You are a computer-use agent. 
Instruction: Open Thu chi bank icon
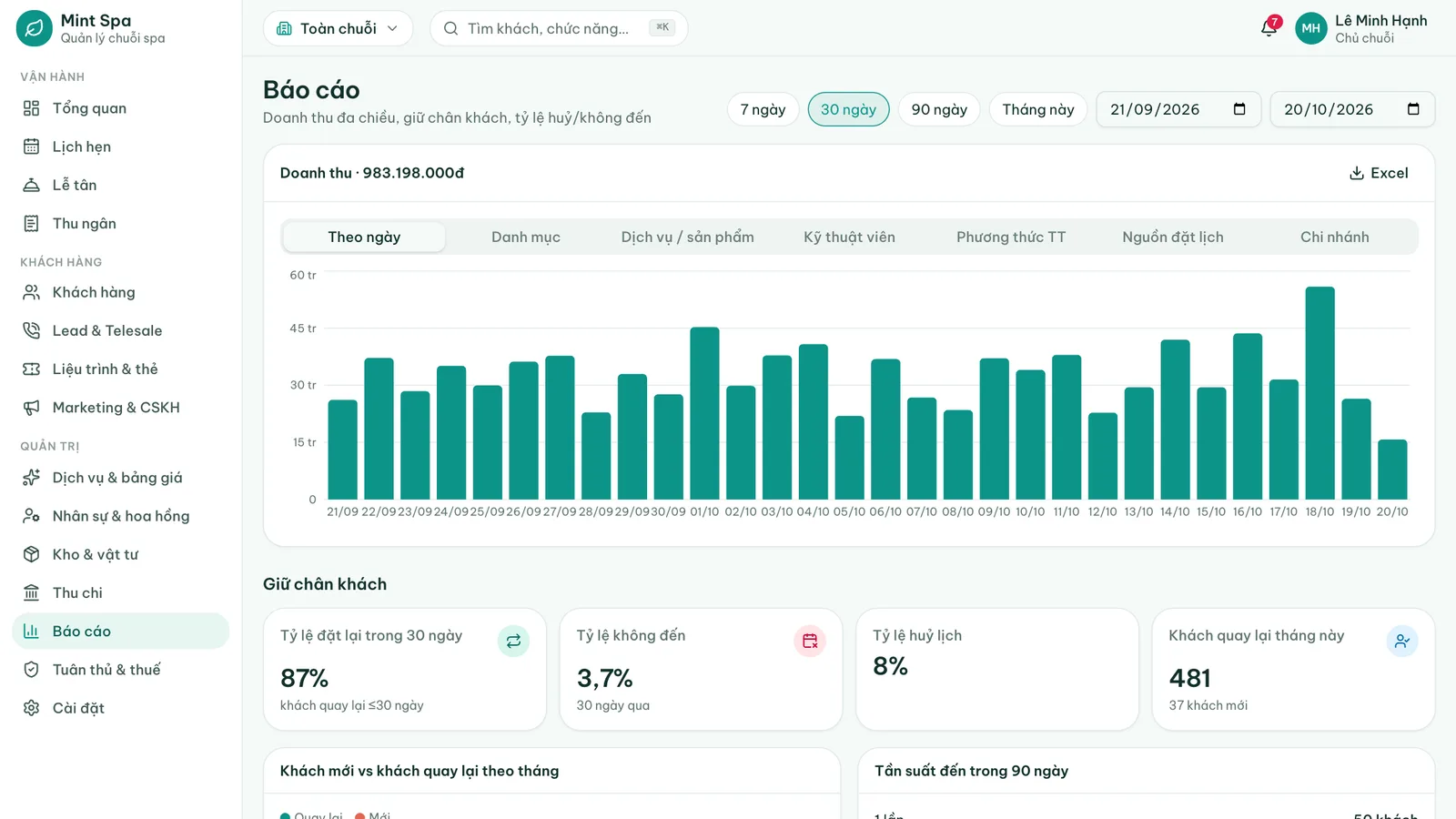31,592
